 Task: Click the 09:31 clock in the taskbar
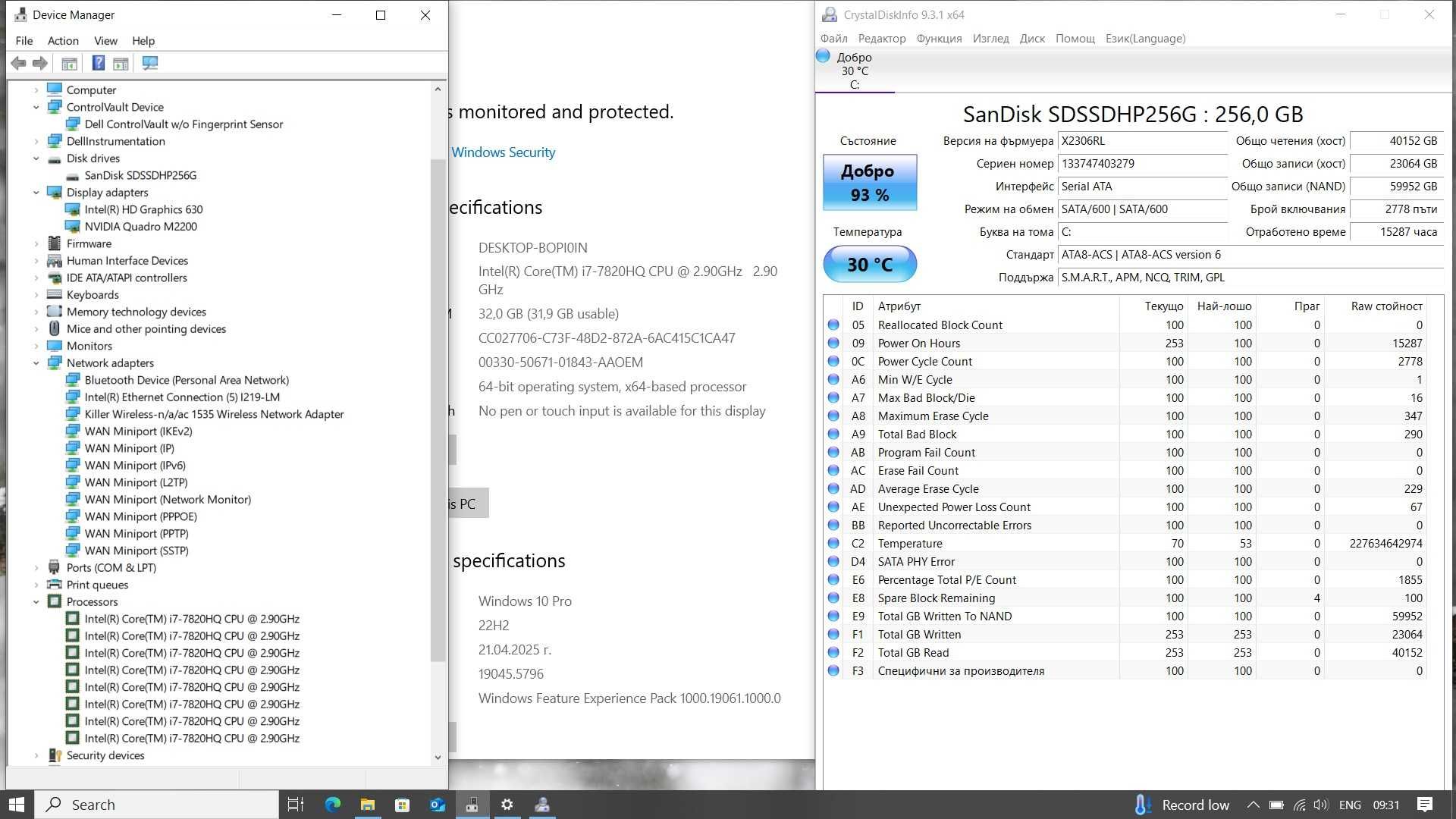point(1385,805)
